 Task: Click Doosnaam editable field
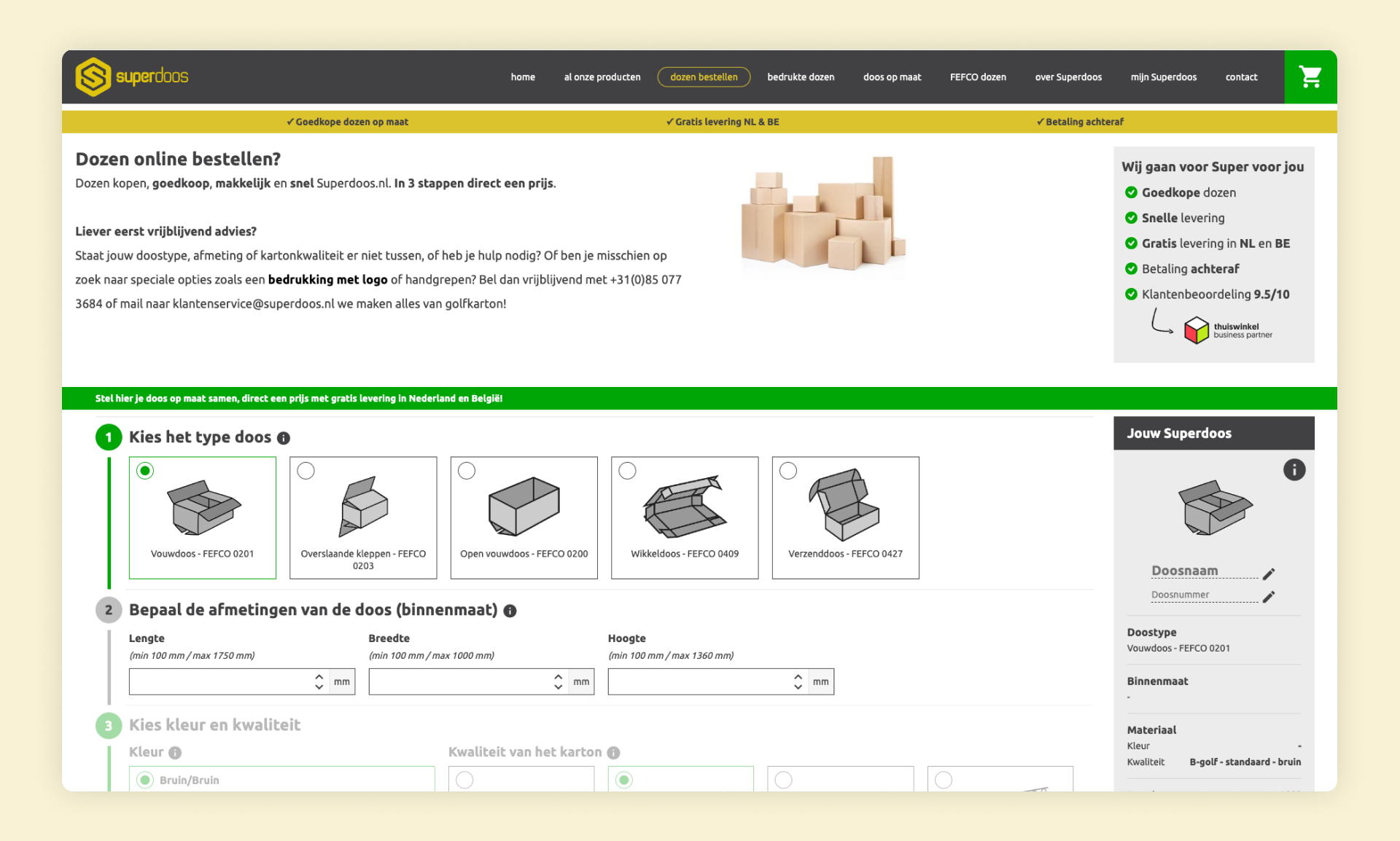pyautogui.click(x=1204, y=571)
